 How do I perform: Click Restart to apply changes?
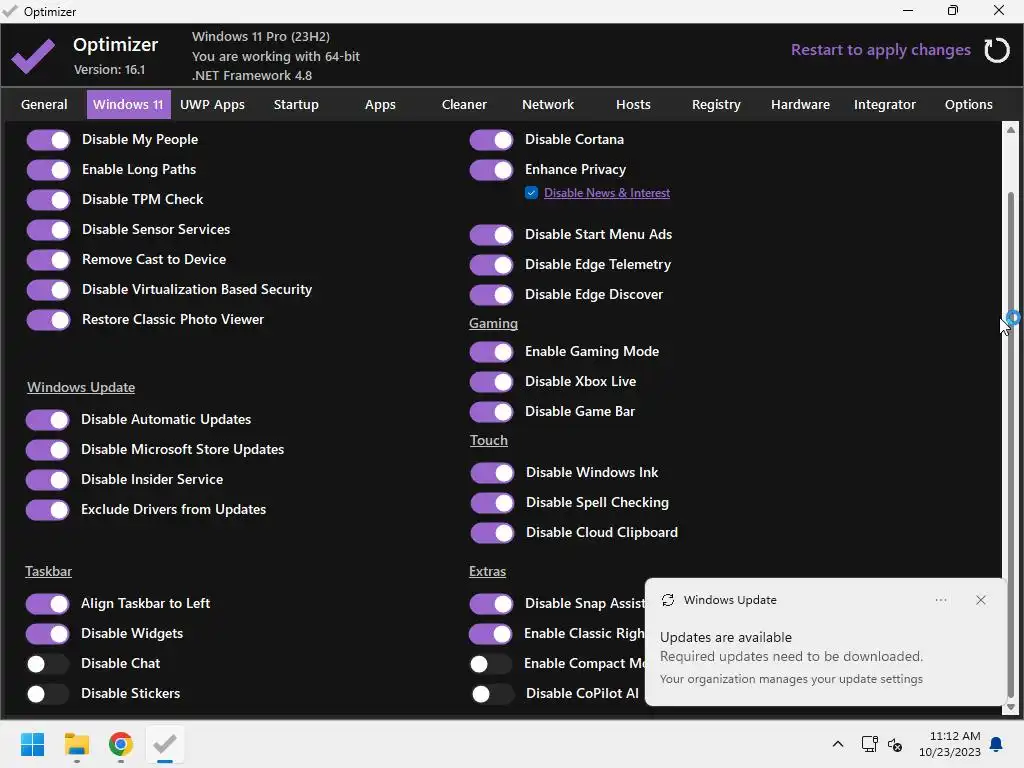click(880, 50)
